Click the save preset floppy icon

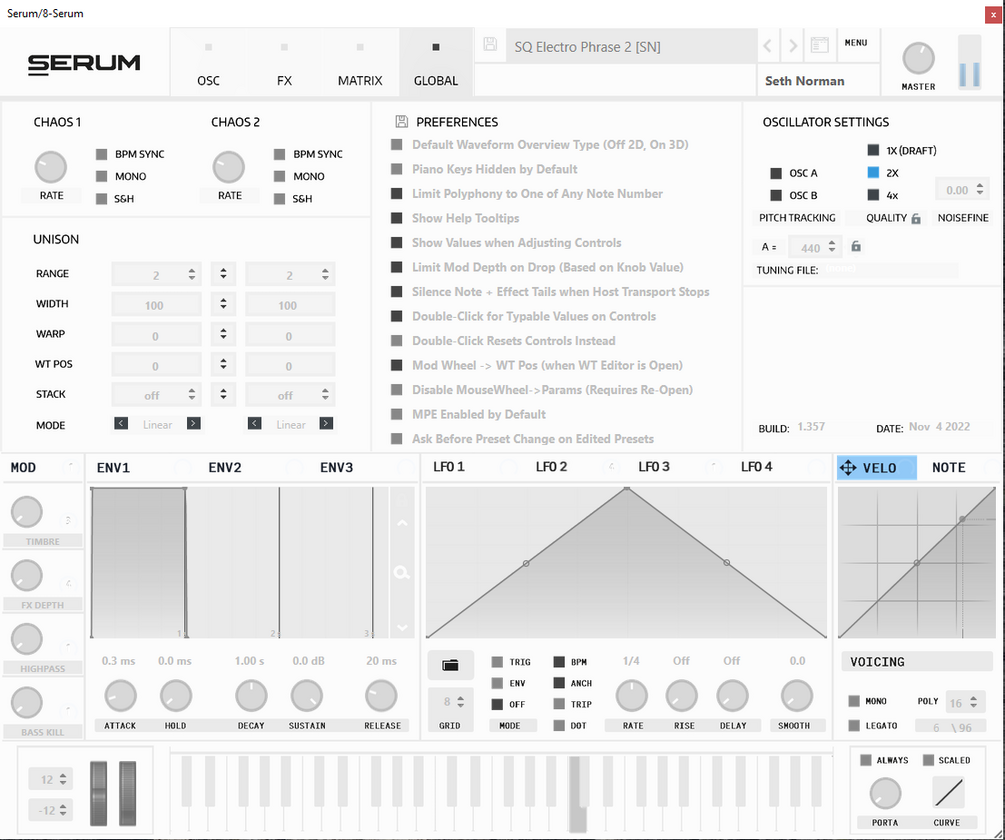tap(490, 44)
